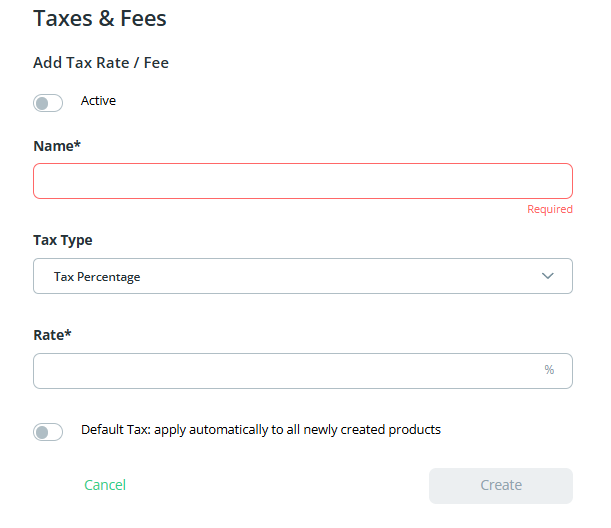Enable the Default Tax toggle
The width and height of the screenshot is (611, 528).
(48, 432)
